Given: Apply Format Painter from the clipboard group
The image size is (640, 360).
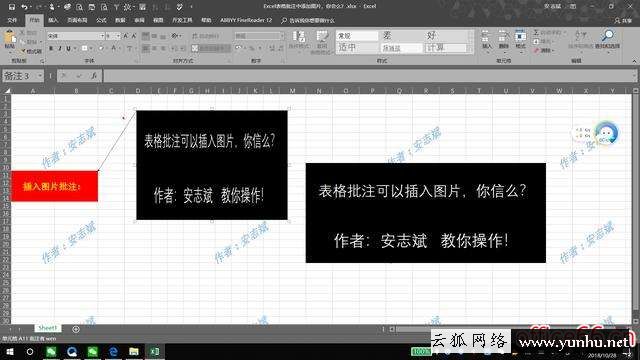Looking at the screenshot, I should [x=31, y=51].
